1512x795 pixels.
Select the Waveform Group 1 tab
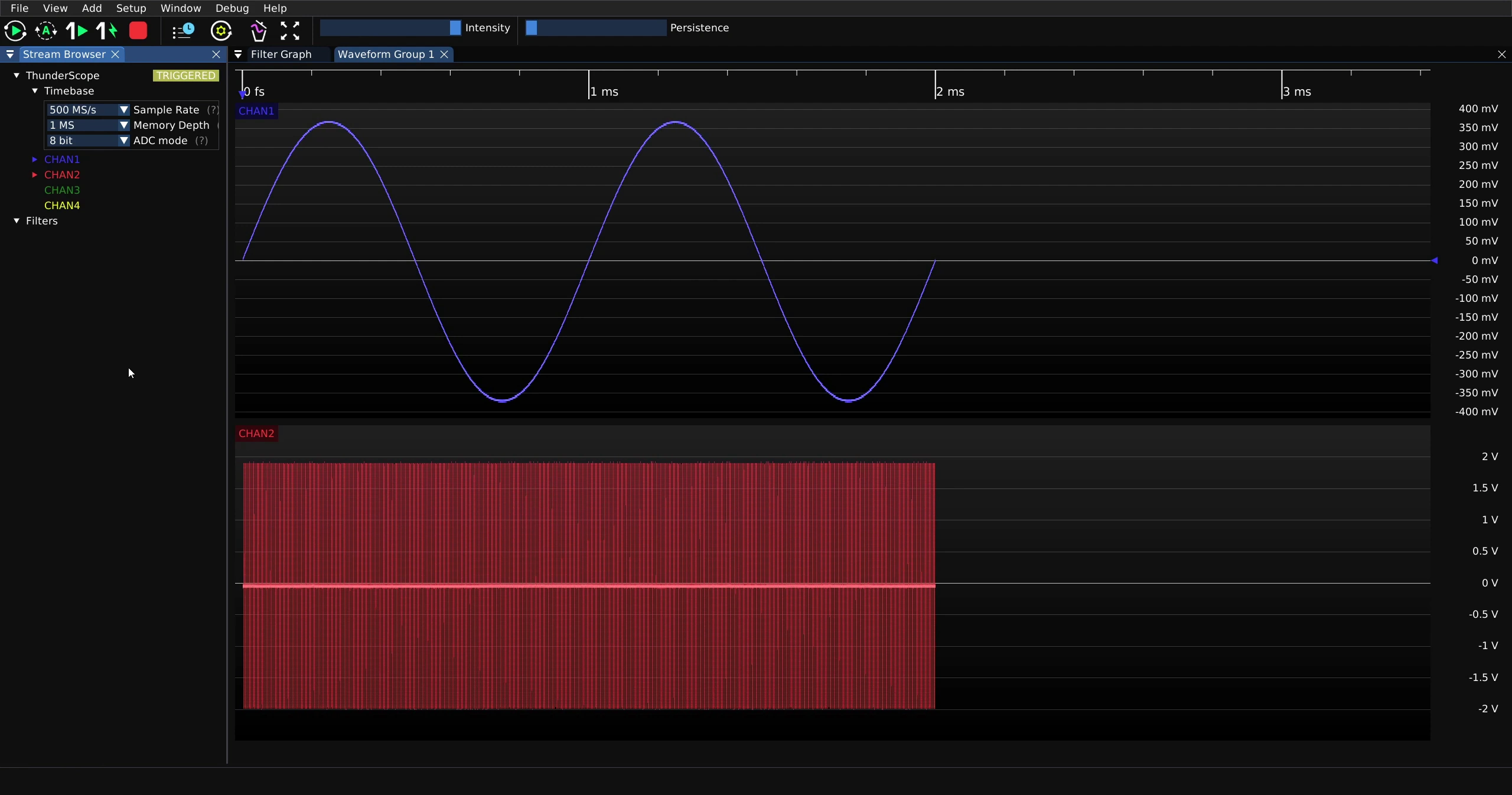[x=386, y=54]
